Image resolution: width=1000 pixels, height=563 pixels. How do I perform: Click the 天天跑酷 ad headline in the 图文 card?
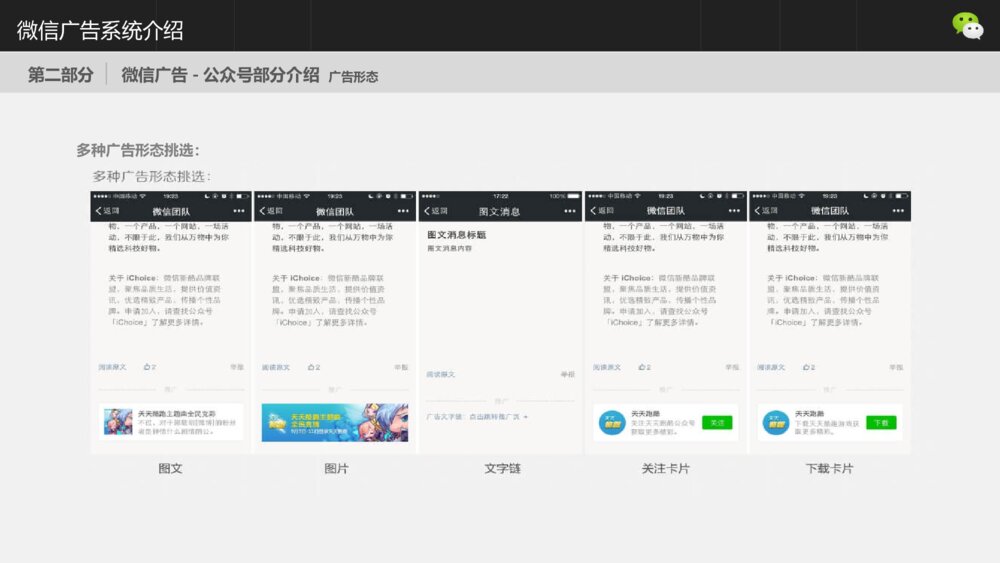coord(177,414)
